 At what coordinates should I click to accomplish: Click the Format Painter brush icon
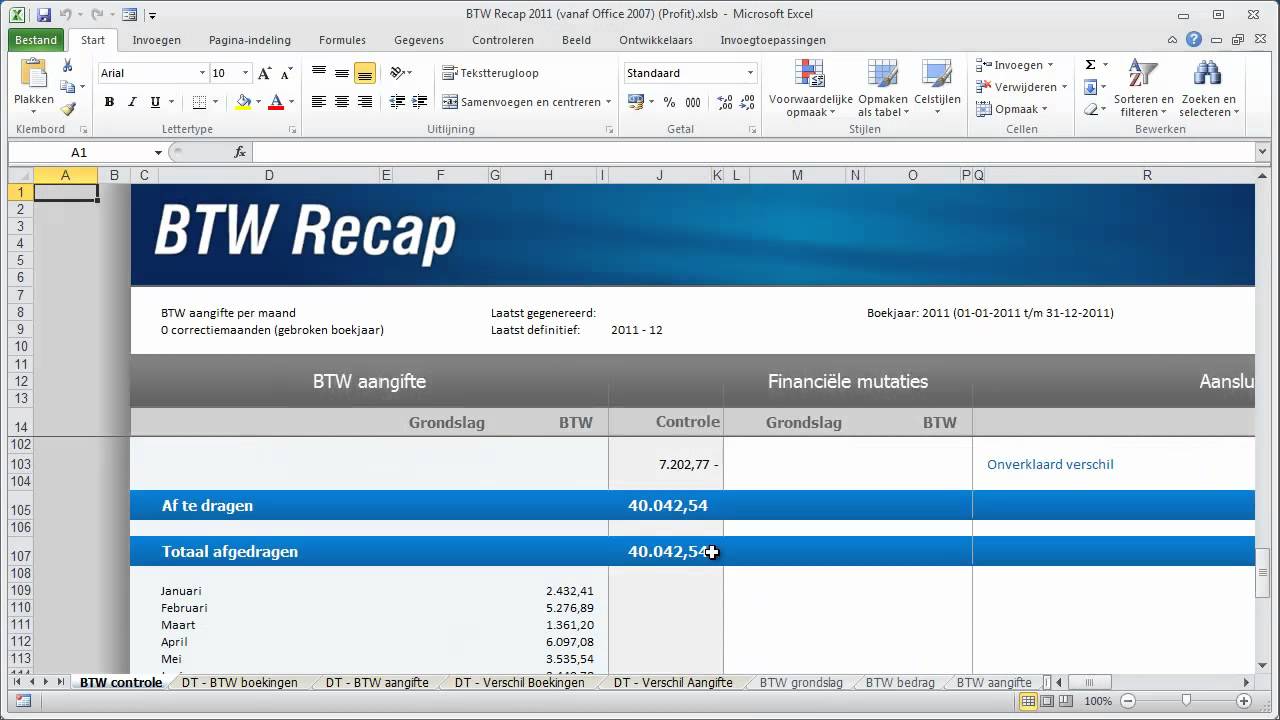[x=67, y=109]
